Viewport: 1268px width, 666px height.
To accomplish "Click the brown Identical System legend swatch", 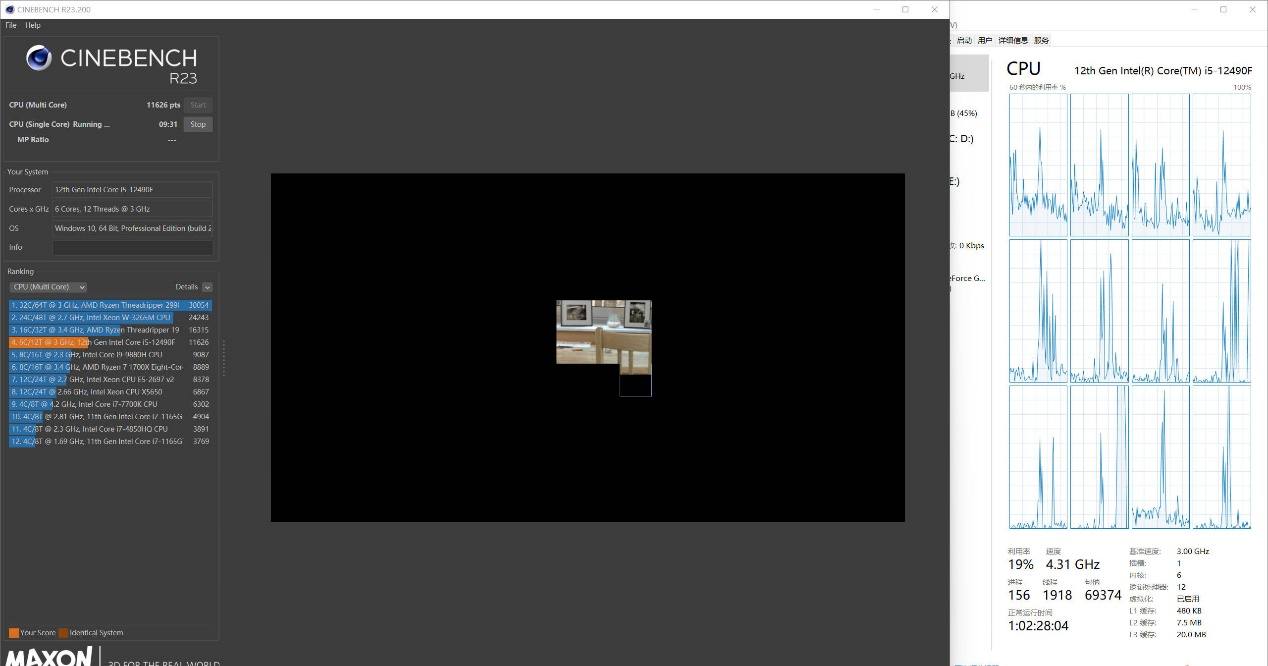I will [63, 633].
